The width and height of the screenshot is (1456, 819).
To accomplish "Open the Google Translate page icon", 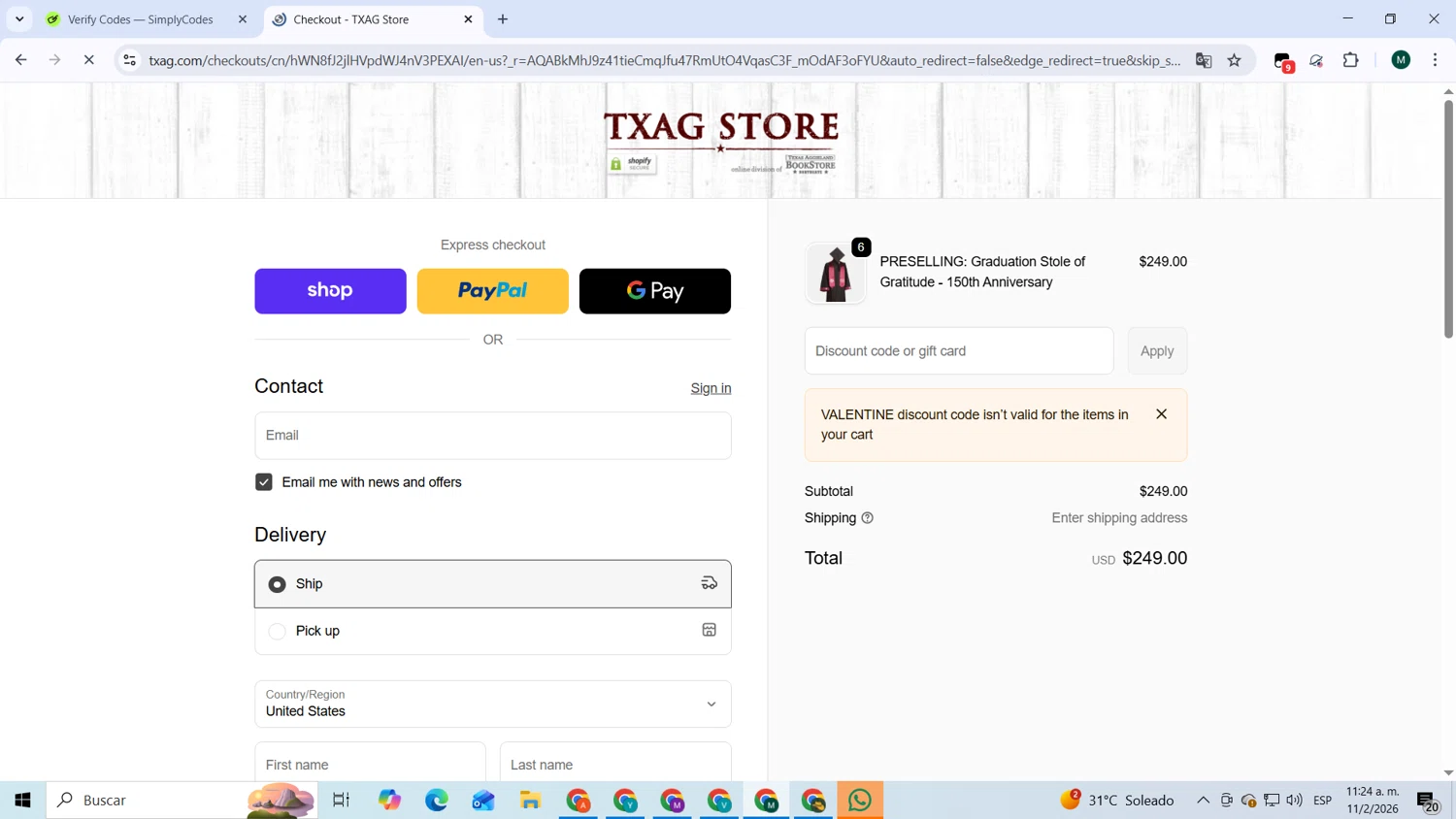I will (1204, 60).
